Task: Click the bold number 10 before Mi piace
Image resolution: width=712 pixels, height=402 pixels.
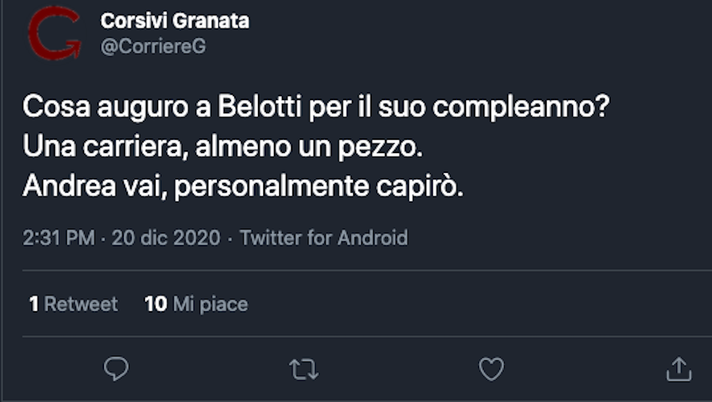Action: coord(155,304)
